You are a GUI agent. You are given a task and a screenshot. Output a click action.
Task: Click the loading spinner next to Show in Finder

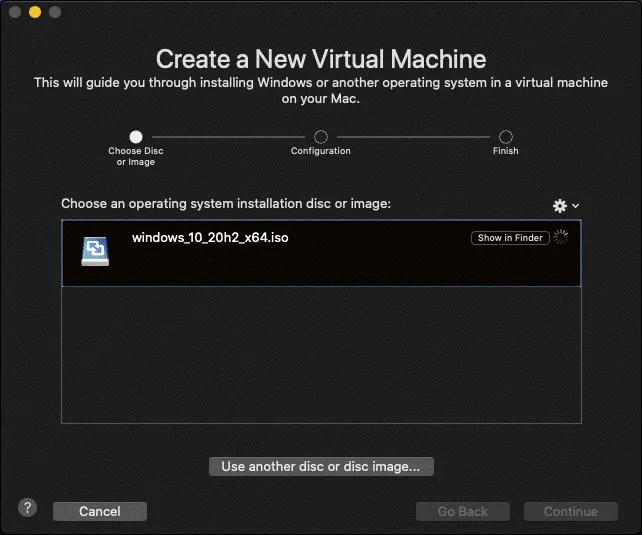coord(561,237)
